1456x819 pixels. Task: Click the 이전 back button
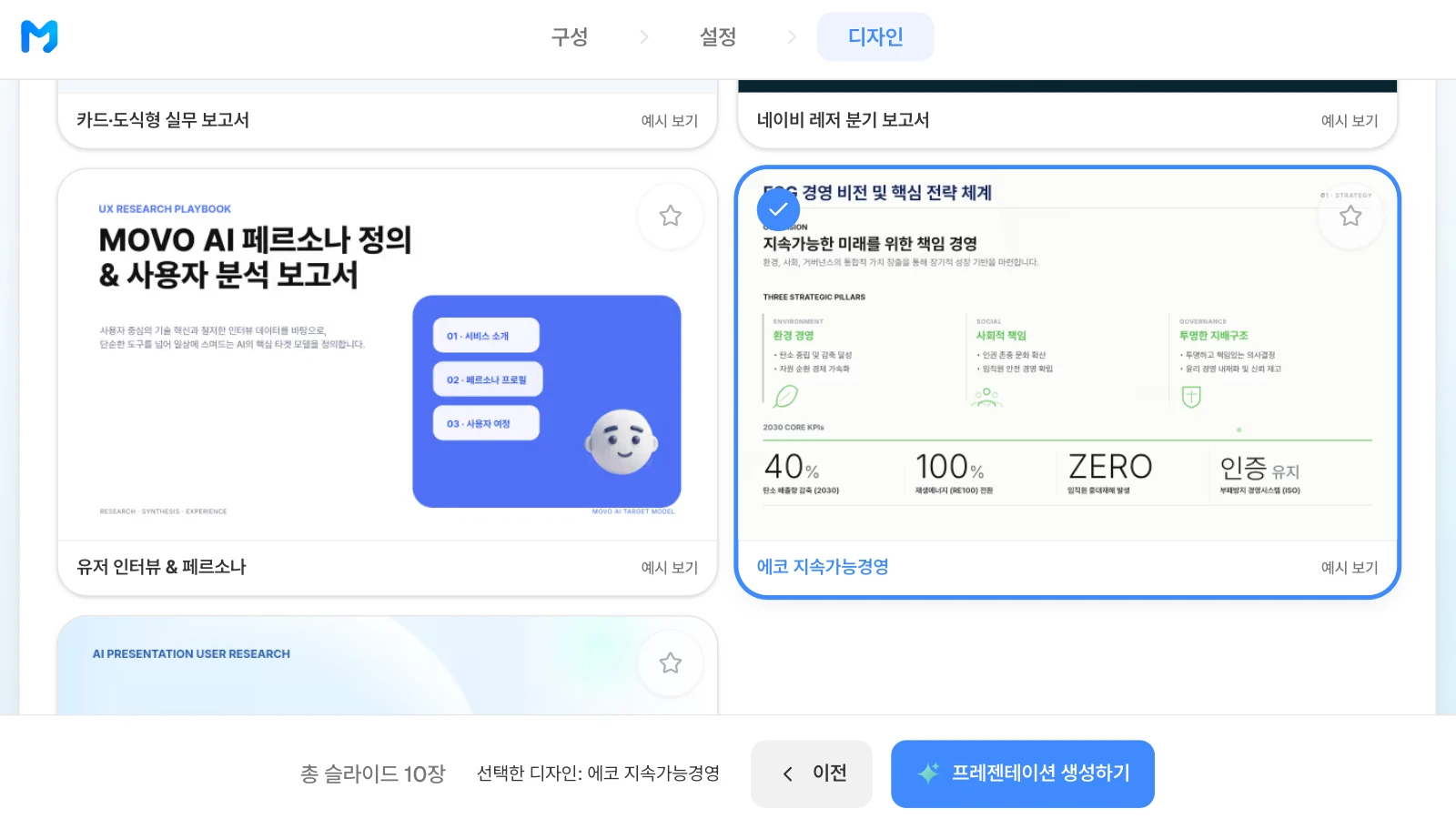point(812,773)
